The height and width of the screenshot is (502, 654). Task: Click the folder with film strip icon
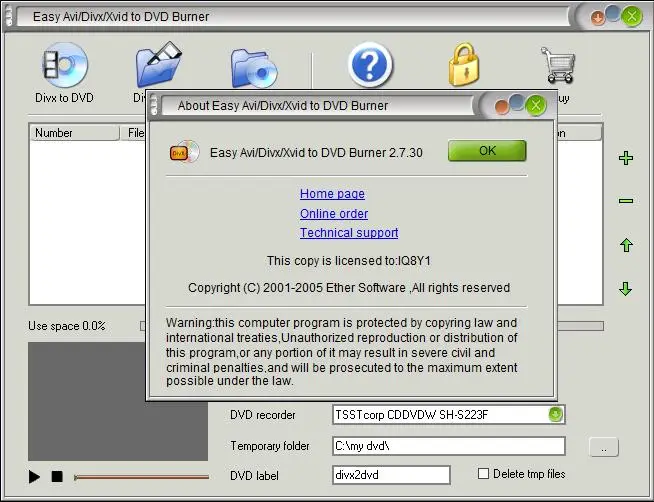coord(158,65)
